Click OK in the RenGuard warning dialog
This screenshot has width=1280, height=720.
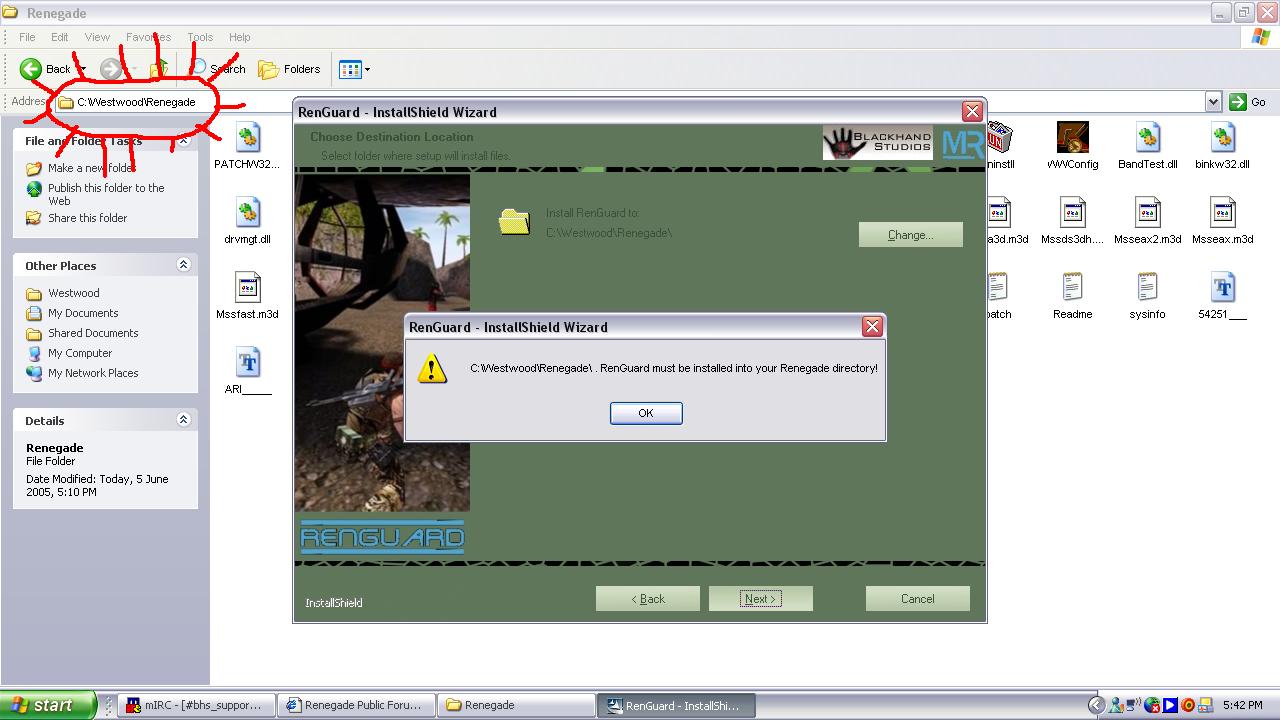[x=646, y=413]
